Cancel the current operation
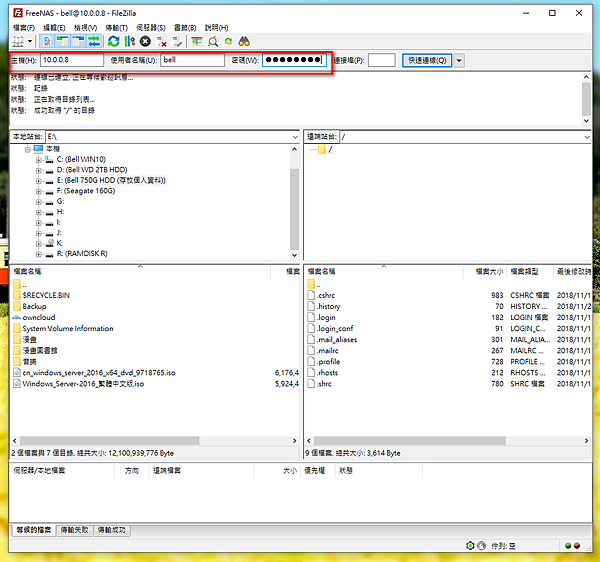The height and width of the screenshot is (562, 600). [145, 41]
